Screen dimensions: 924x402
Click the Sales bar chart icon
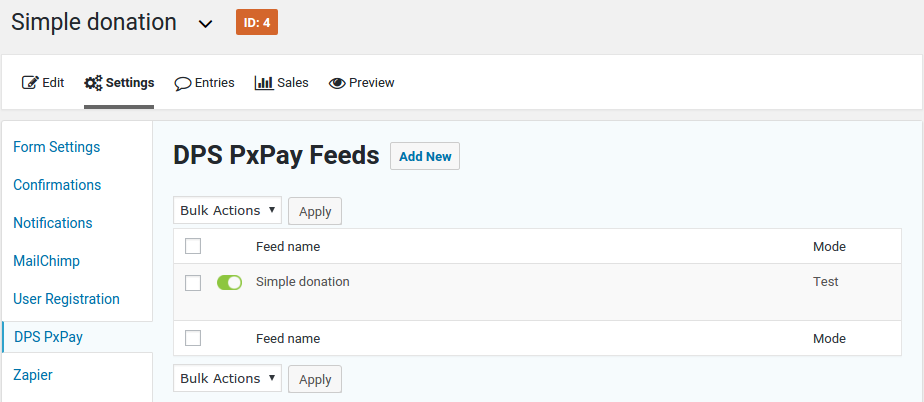coord(264,83)
